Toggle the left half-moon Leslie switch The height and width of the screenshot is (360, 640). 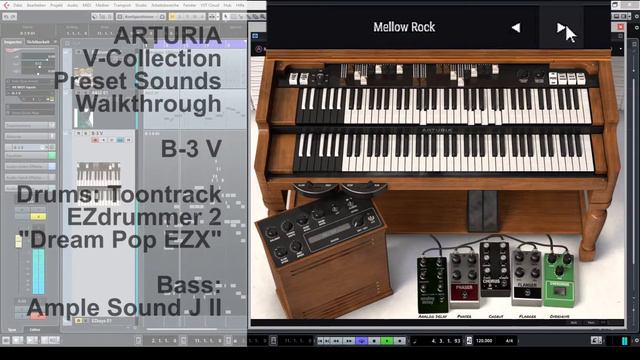click(316, 189)
